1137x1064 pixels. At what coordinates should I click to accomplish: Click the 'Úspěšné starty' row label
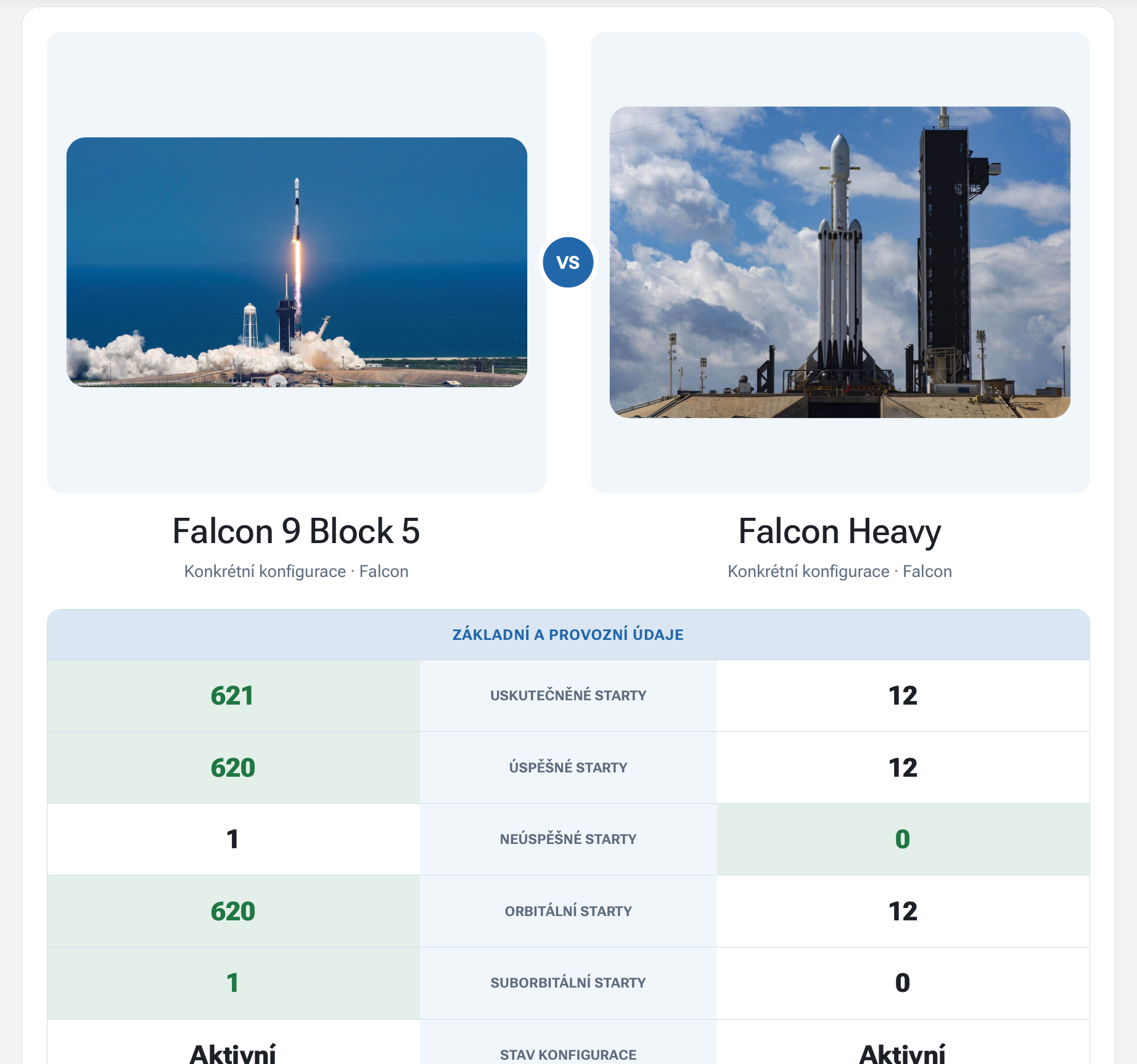[x=568, y=767]
